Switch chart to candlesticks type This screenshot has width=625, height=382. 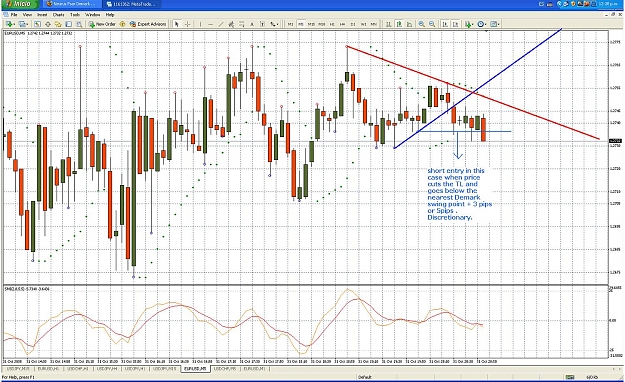tap(399, 24)
